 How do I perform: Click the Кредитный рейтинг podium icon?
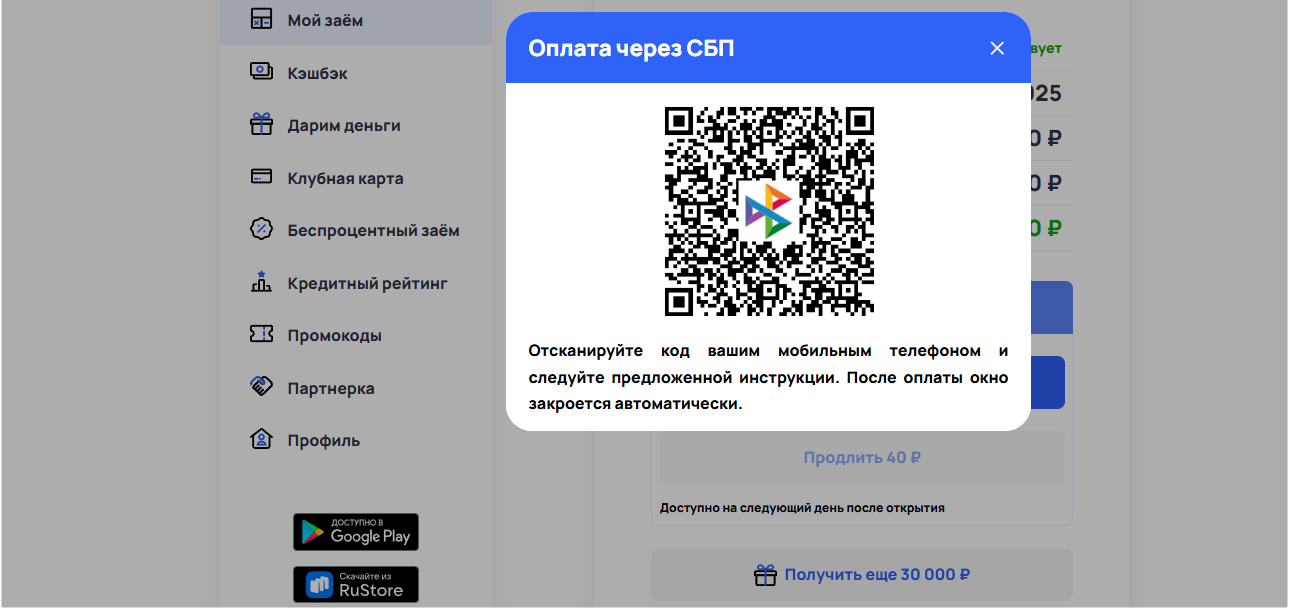(261, 282)
